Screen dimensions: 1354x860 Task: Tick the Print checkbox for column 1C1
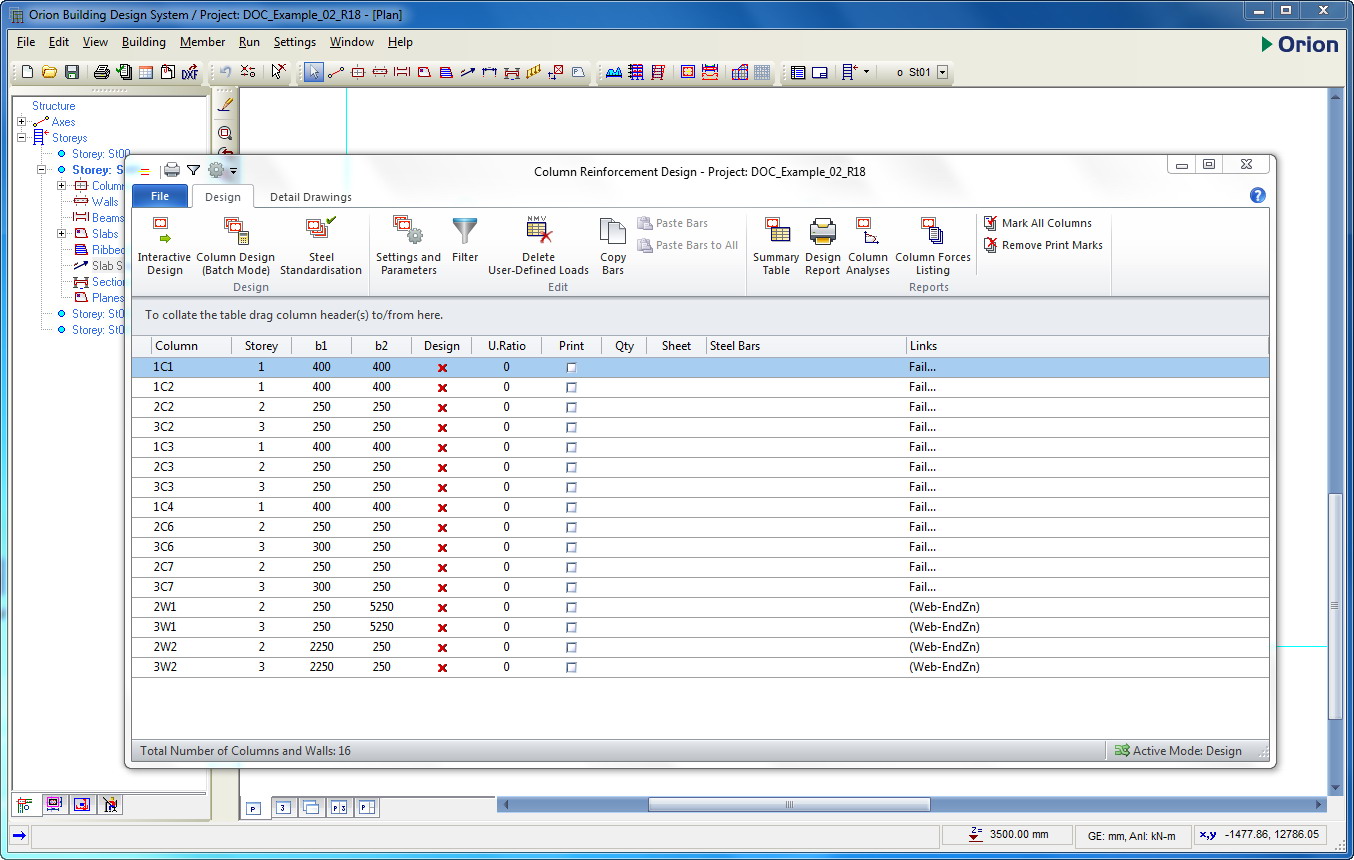pos(571,368)
